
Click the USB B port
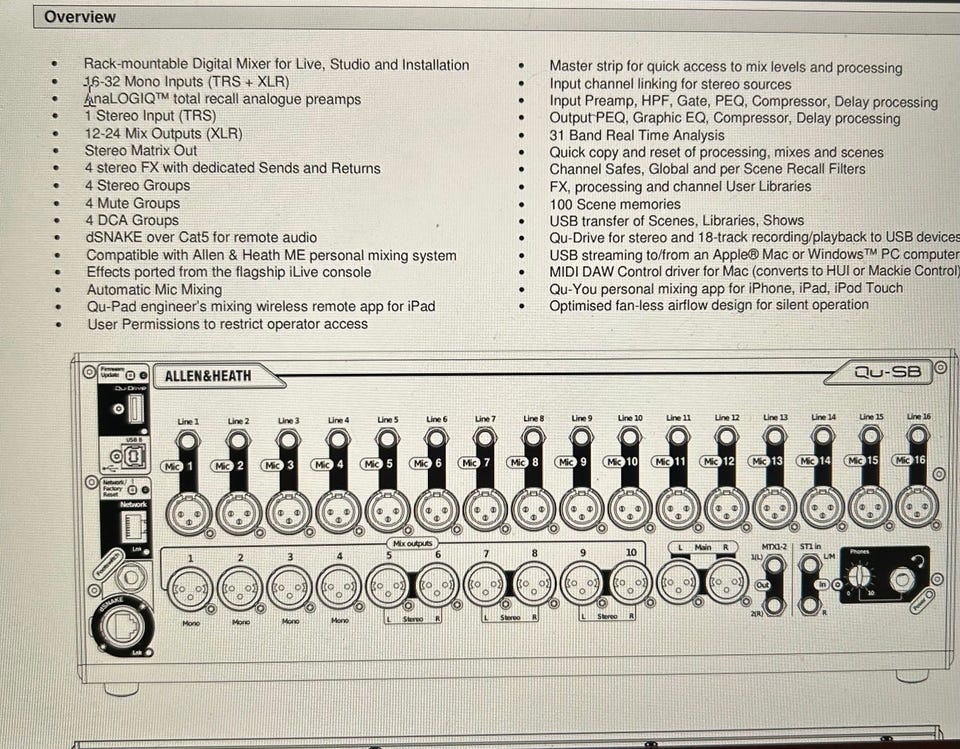(x=133, y=456)
